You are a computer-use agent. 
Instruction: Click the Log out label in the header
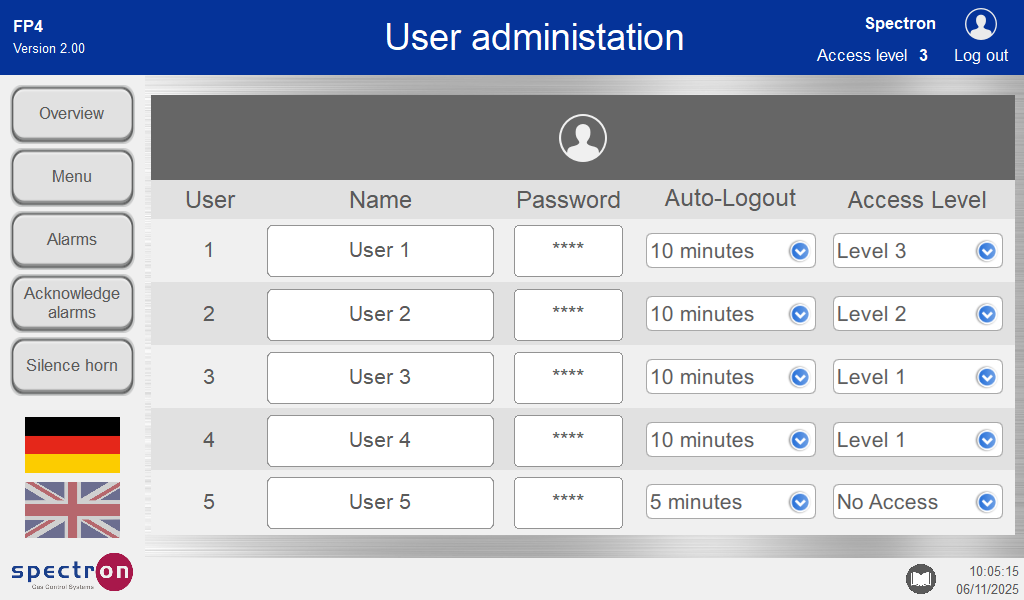click(x=980, y=56)
